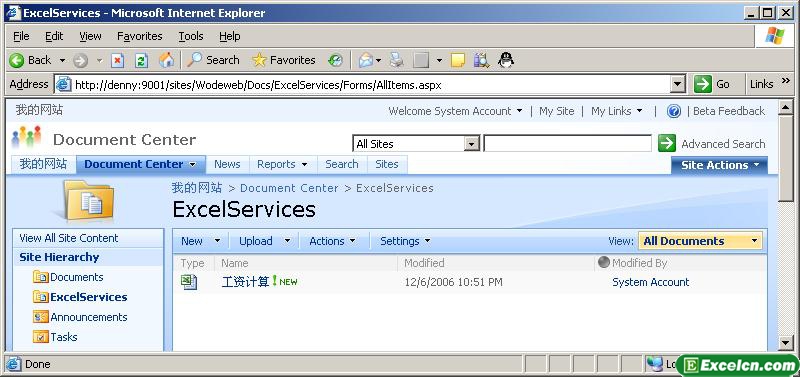Expand the address bar URL dropdown
800x377 pixels.
click(x=678, y=85)
